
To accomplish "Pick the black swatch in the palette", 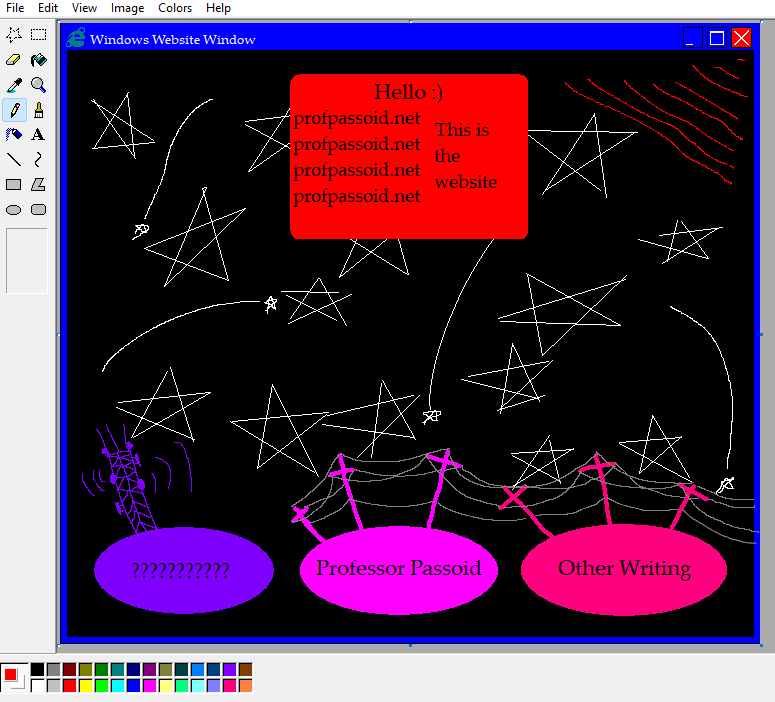I will click(37, 670).
